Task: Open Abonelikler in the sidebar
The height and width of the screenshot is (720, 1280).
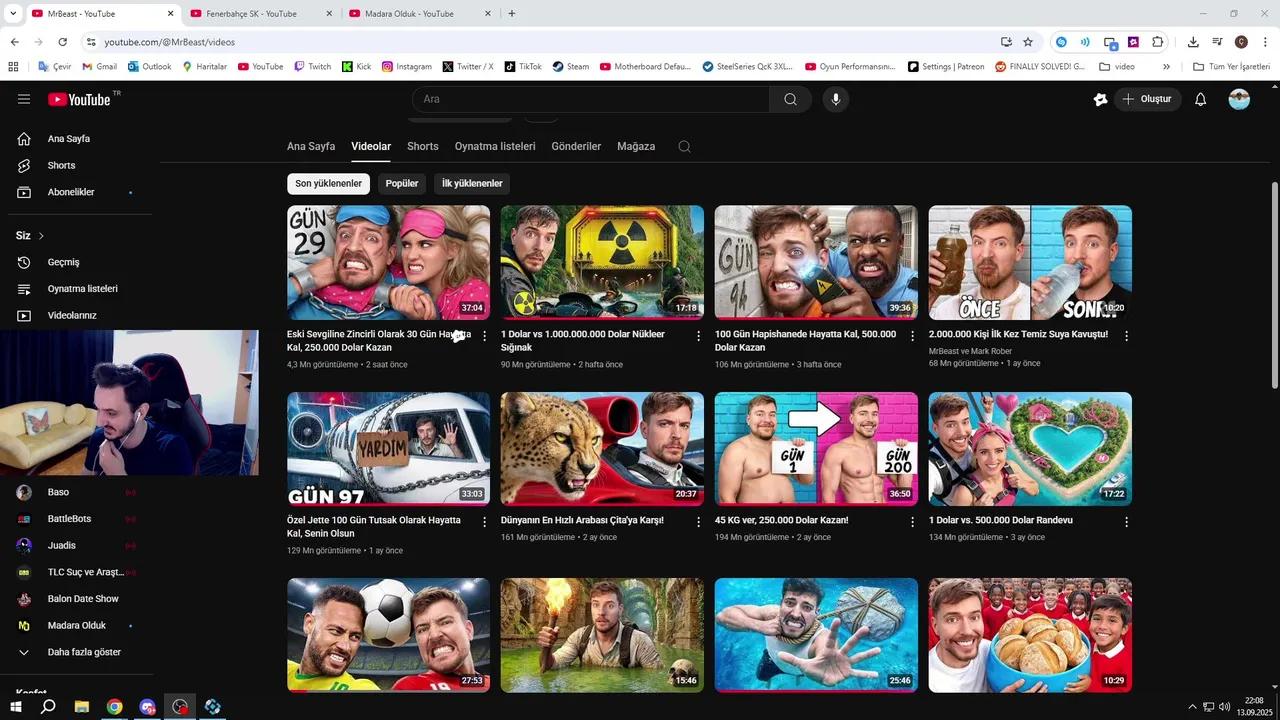Action: pos(70,192)
